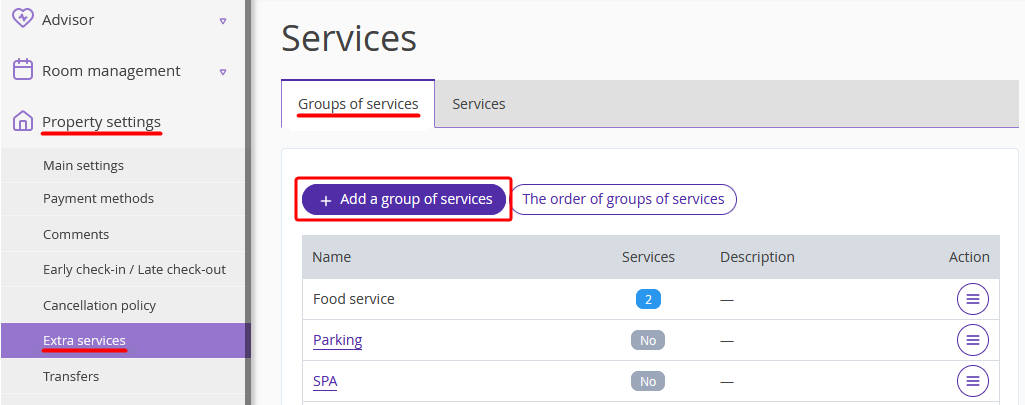Switch to the Services tab
This screenshot has width=1025, height=405.
(x=479, y=104)
